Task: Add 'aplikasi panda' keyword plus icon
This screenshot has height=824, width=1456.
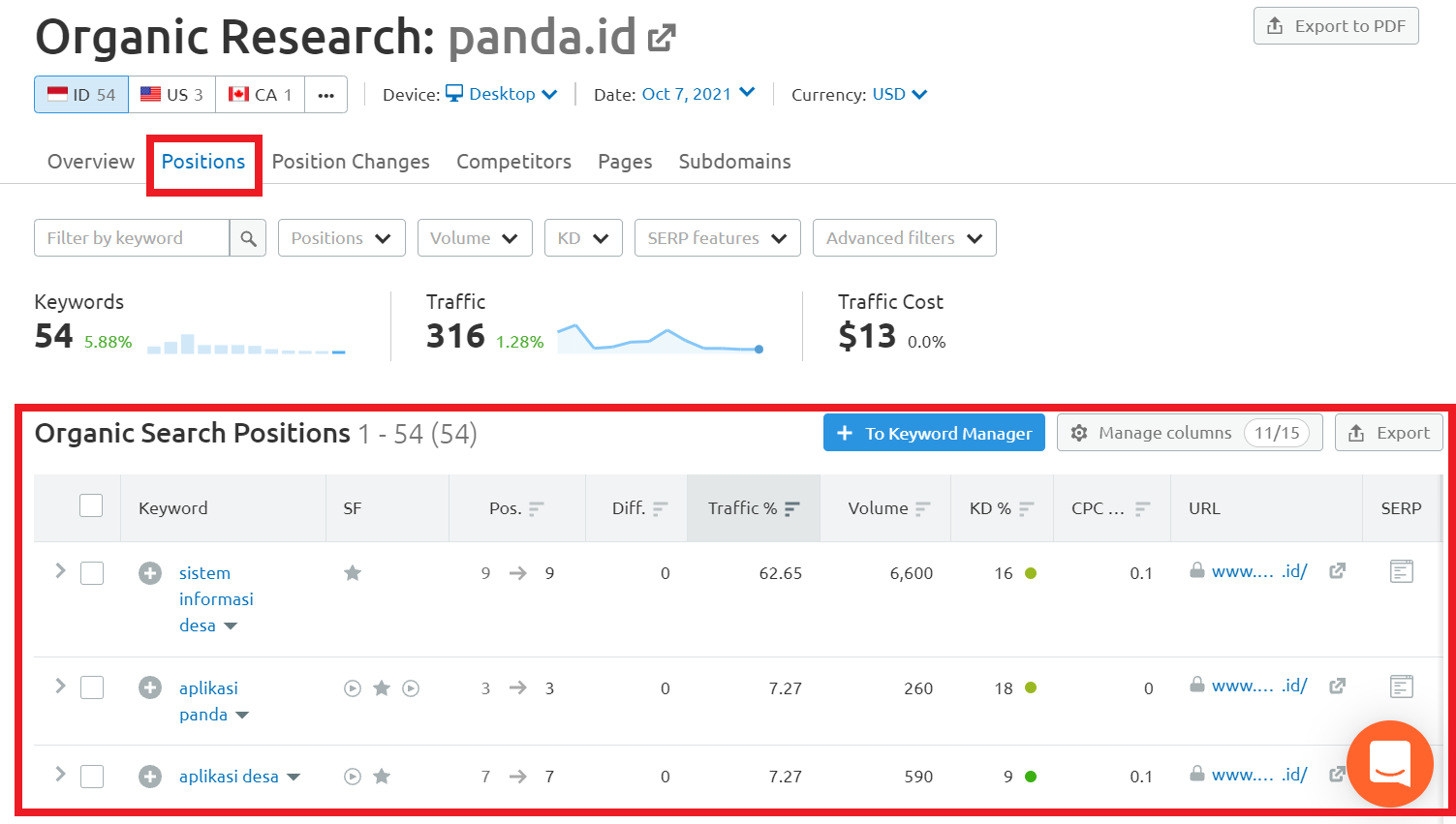Action: [150, 687]
